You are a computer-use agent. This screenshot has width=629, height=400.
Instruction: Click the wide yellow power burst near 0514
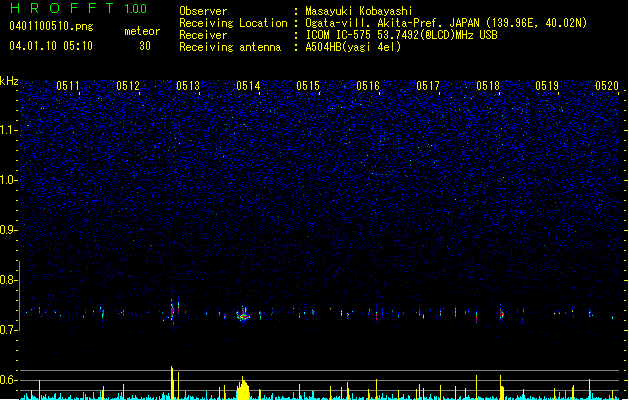click(243, 388)
